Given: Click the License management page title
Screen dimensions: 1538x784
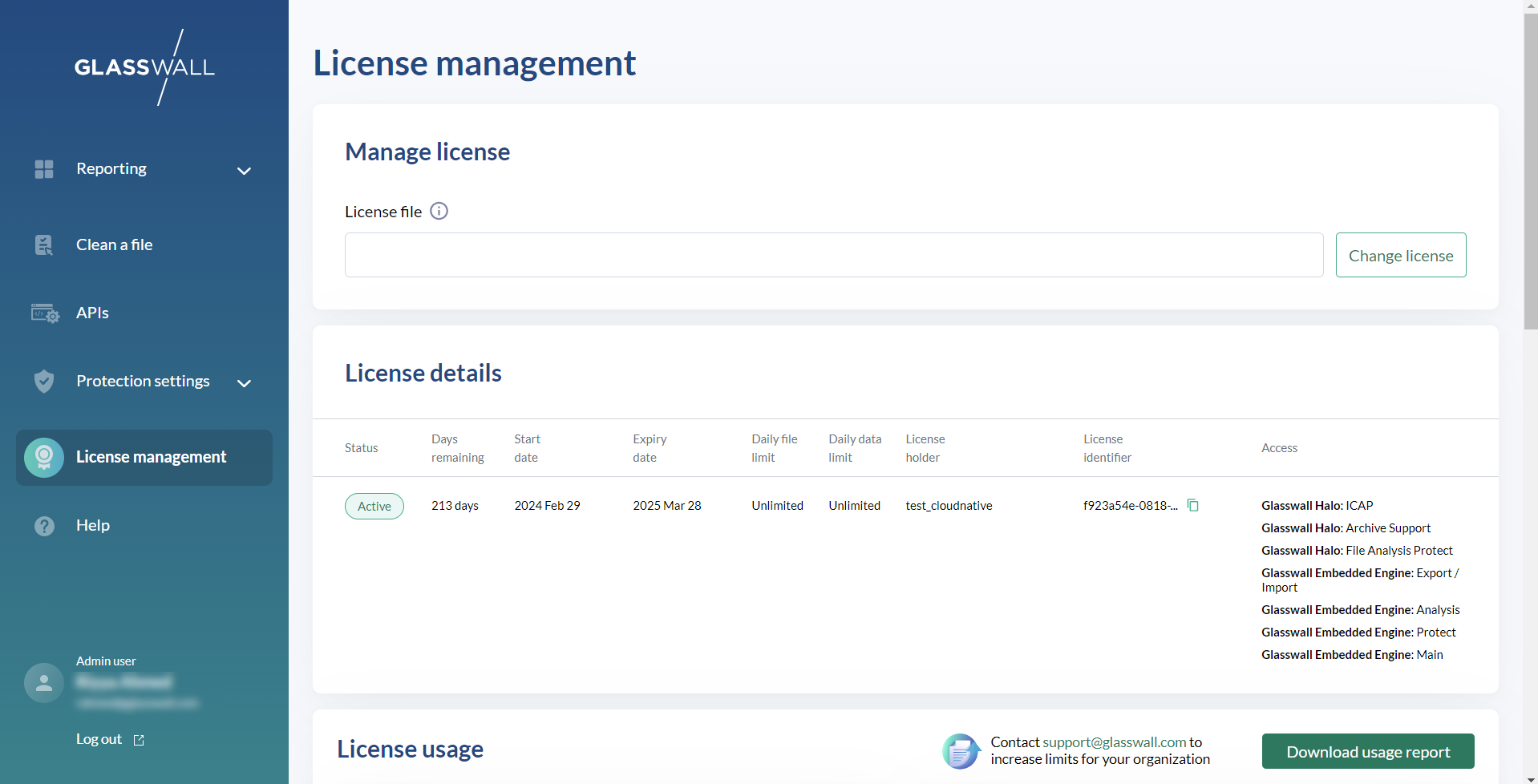Looking at the screenshot, I should (x=474, y=63).
